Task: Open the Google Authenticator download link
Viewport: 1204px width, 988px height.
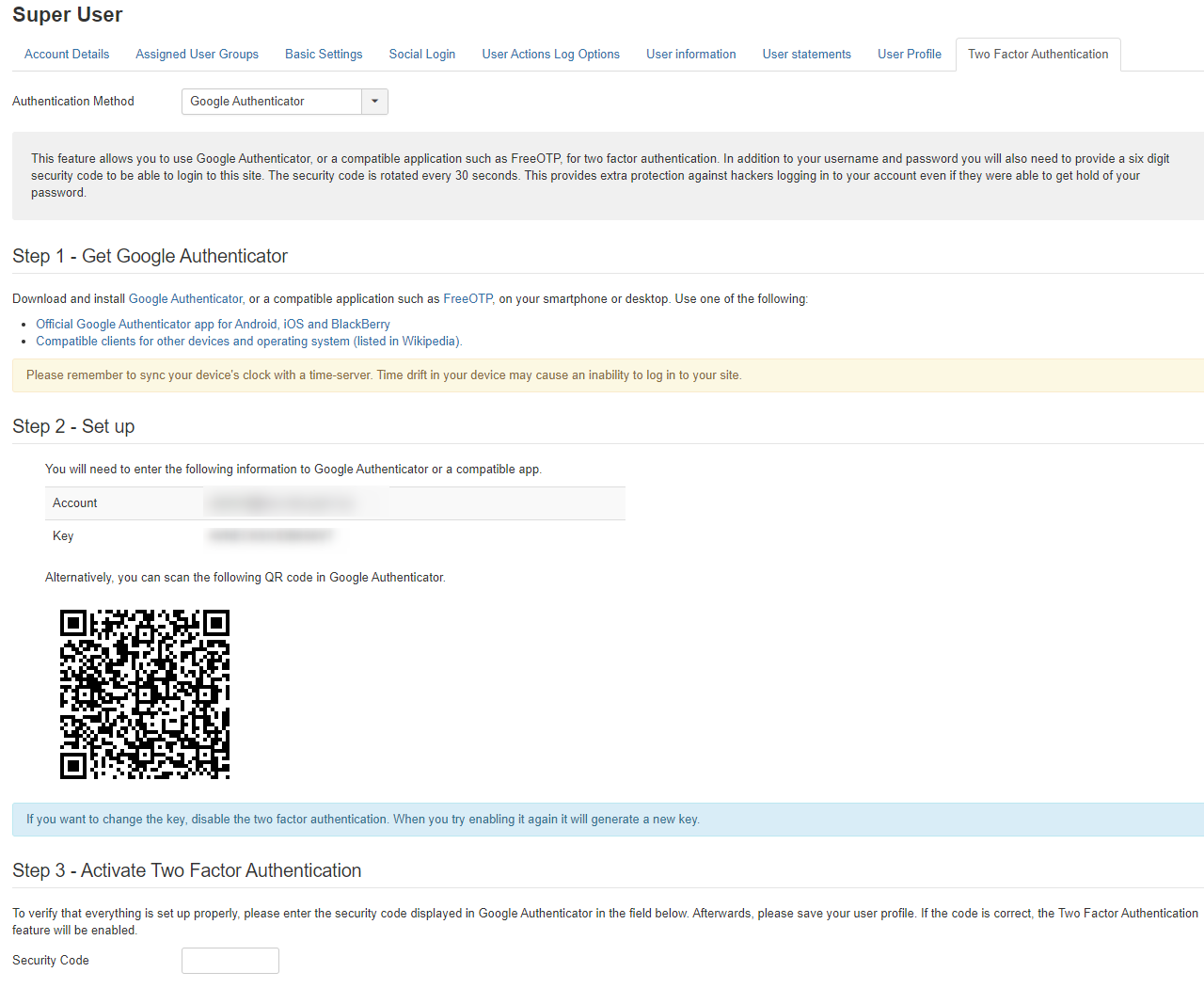Action: pos(185,298)
